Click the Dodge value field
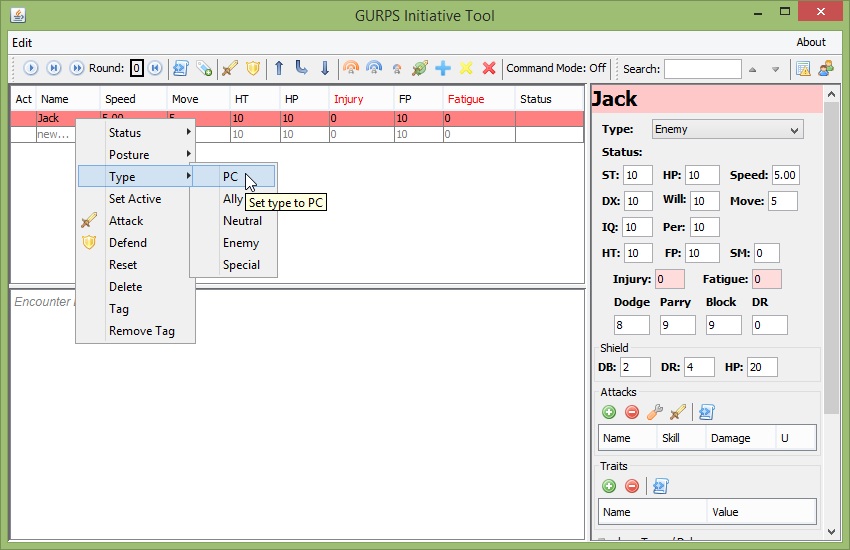 pyautogui.click(x=632, y=325)
